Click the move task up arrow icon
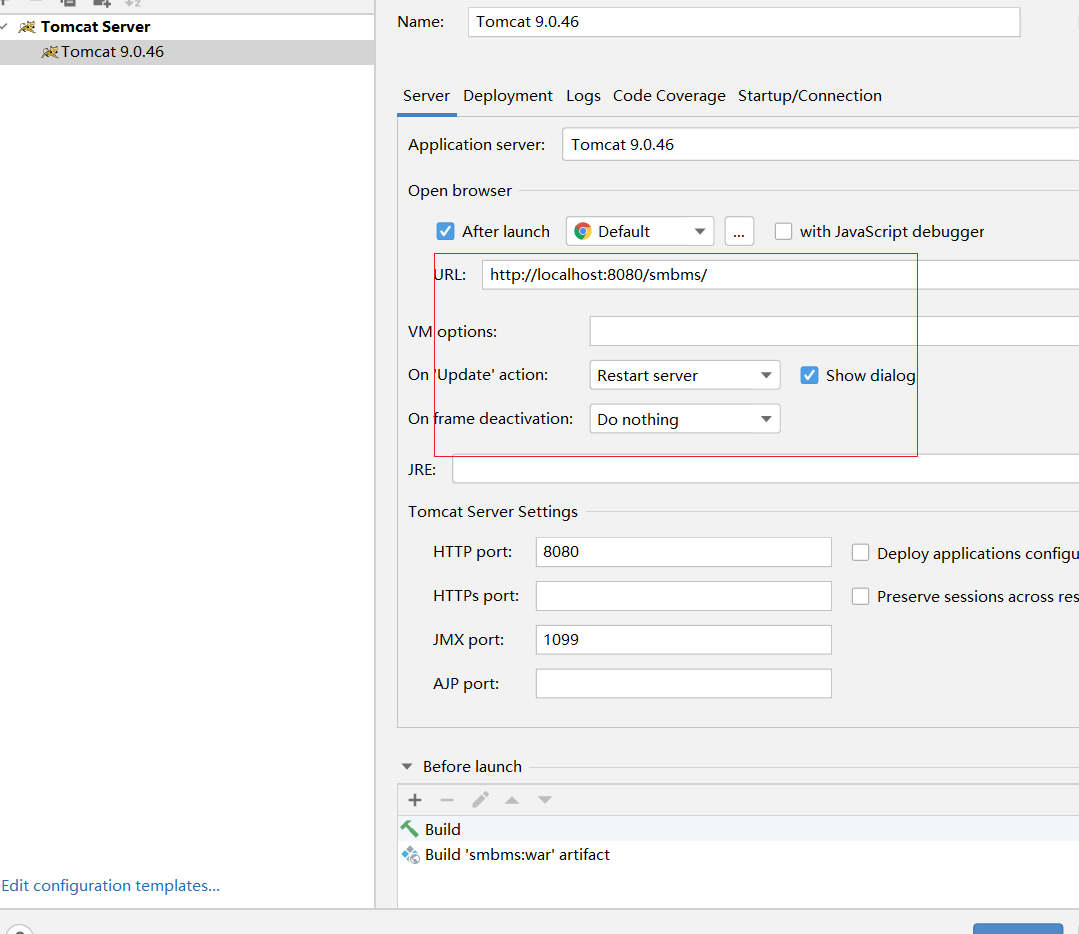 pos(512,800)
